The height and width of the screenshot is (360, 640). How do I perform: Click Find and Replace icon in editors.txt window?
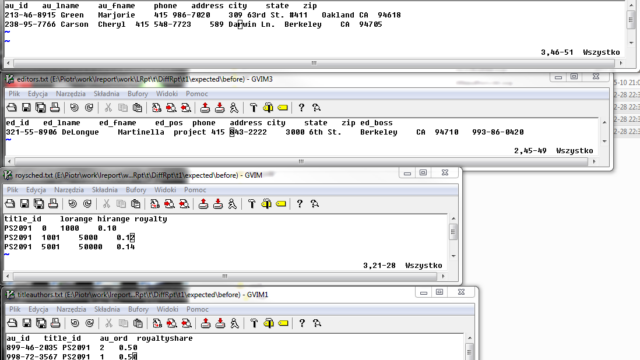click(x=156, y=108)
